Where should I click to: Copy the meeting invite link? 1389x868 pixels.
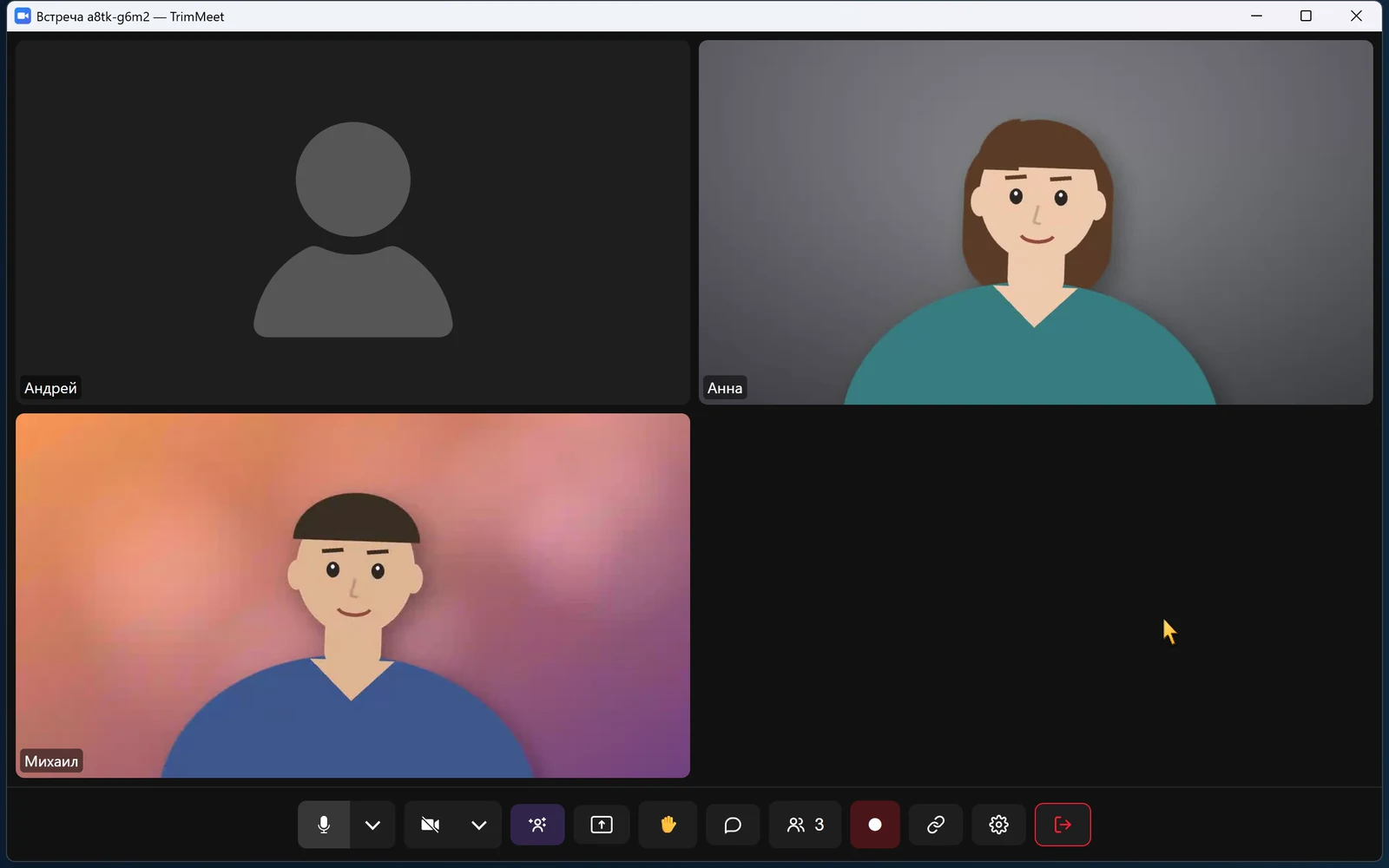coord(936,825)
